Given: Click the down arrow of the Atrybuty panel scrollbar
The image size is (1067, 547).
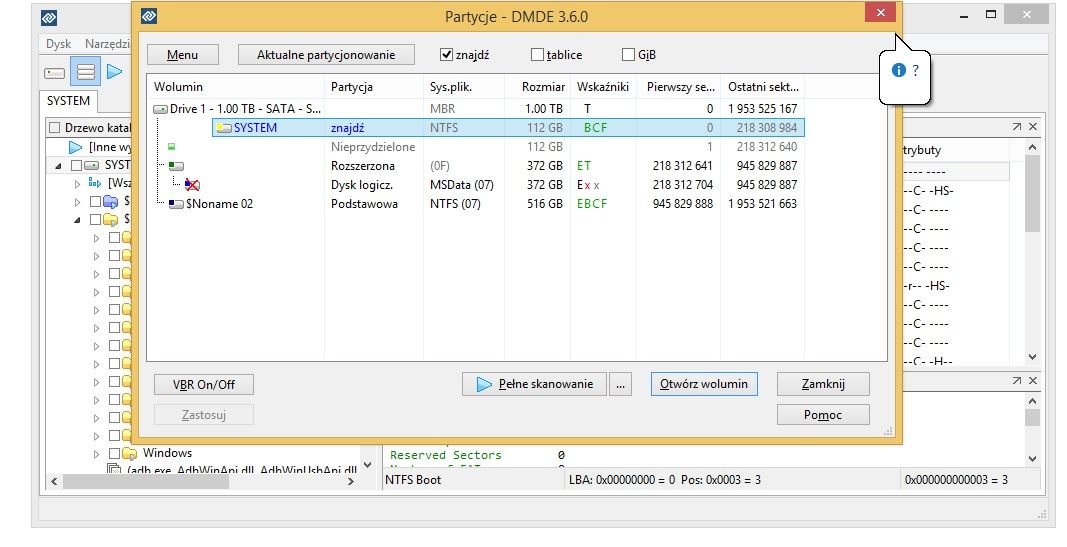Looking at the screenshot, I should (x=1032, y=357).
